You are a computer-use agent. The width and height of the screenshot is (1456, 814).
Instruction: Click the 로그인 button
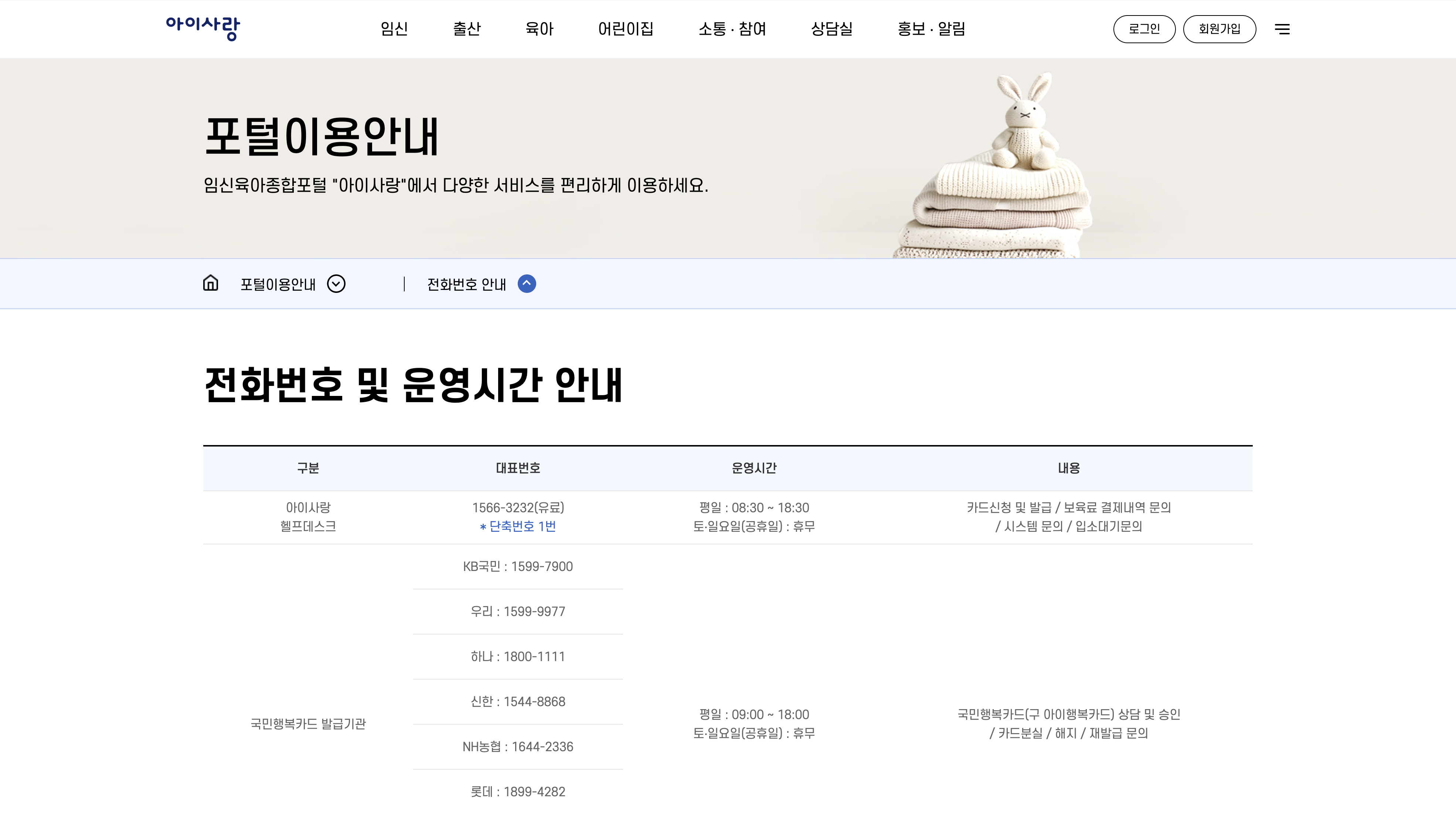[1144, 29]
